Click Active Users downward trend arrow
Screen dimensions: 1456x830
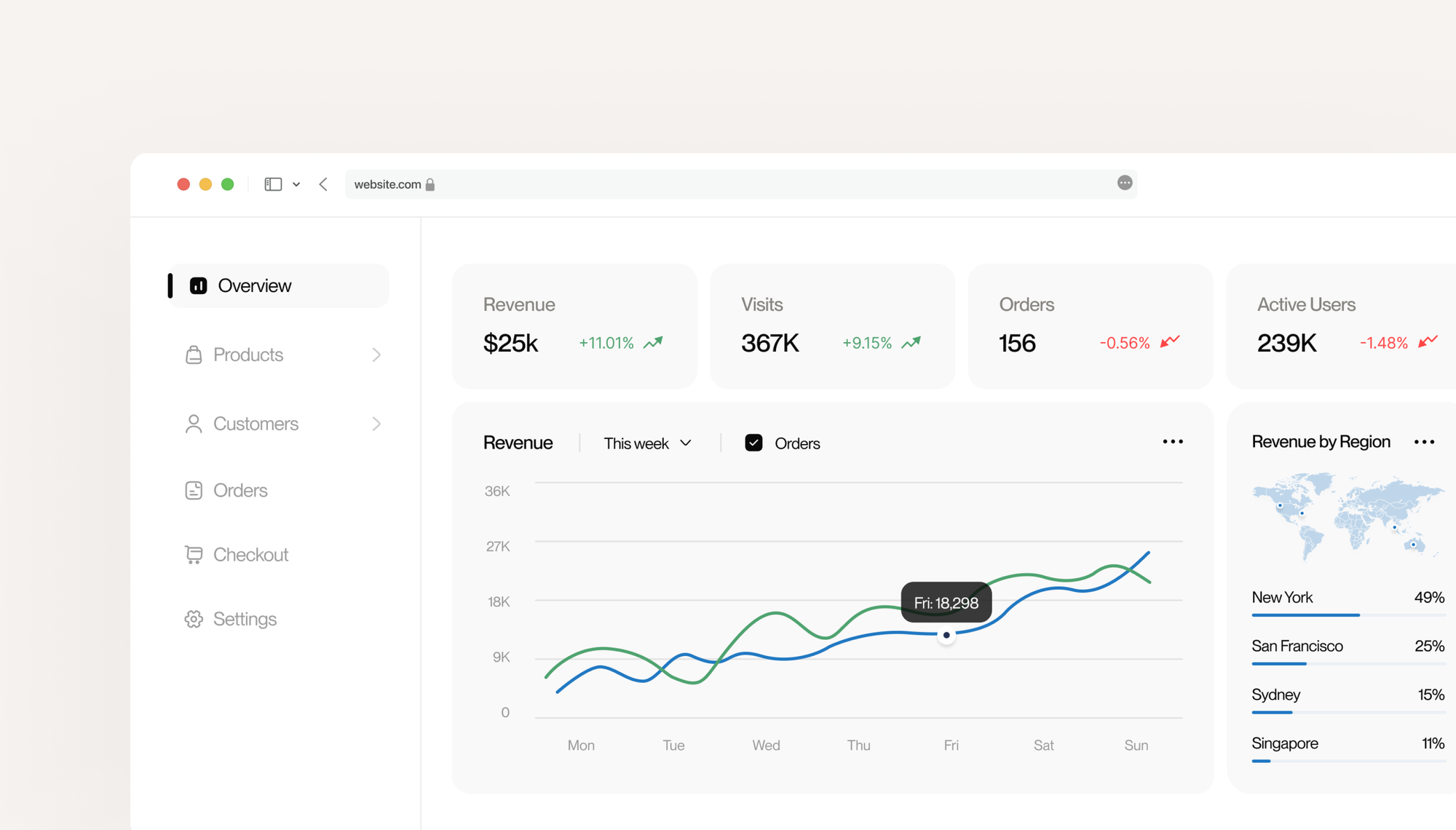[1428, 341]
